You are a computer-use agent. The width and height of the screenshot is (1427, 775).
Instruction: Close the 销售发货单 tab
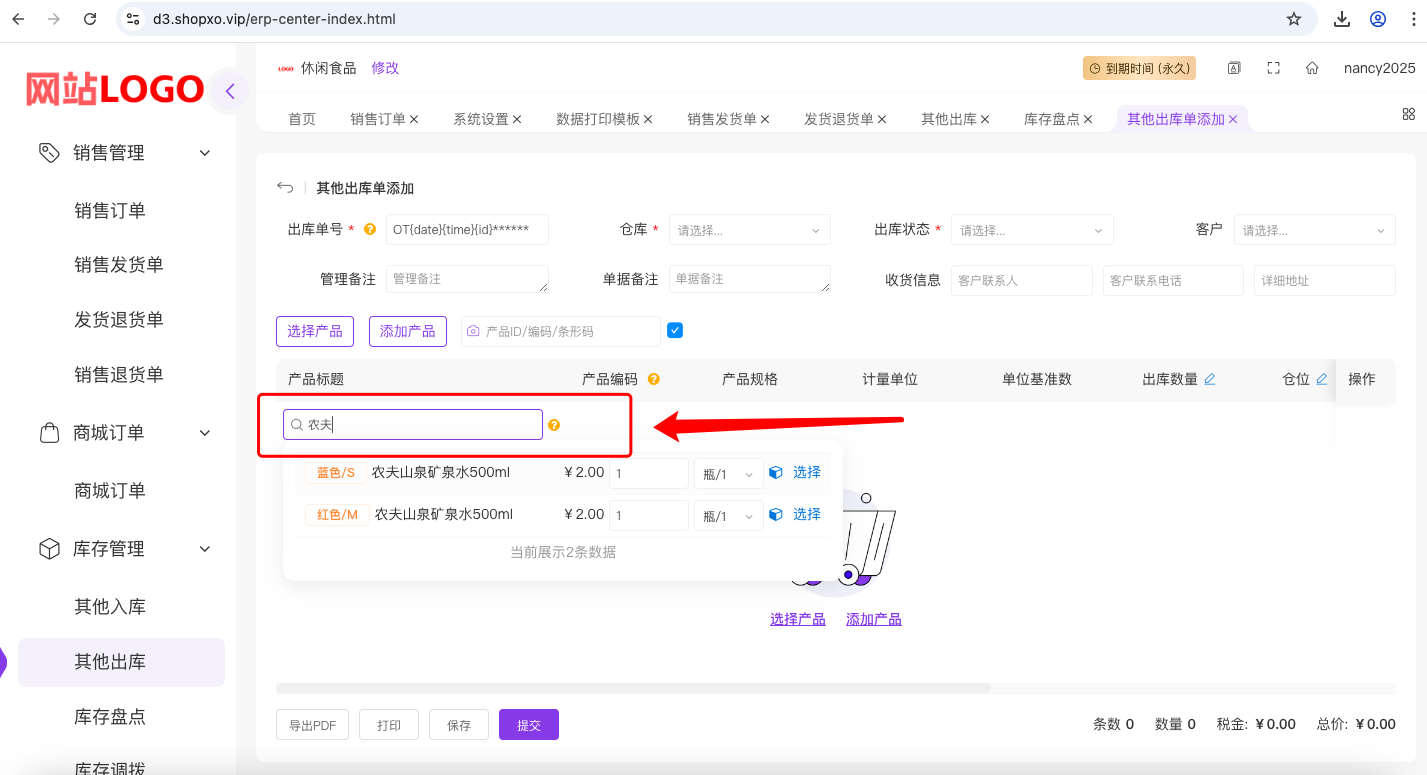765,119
